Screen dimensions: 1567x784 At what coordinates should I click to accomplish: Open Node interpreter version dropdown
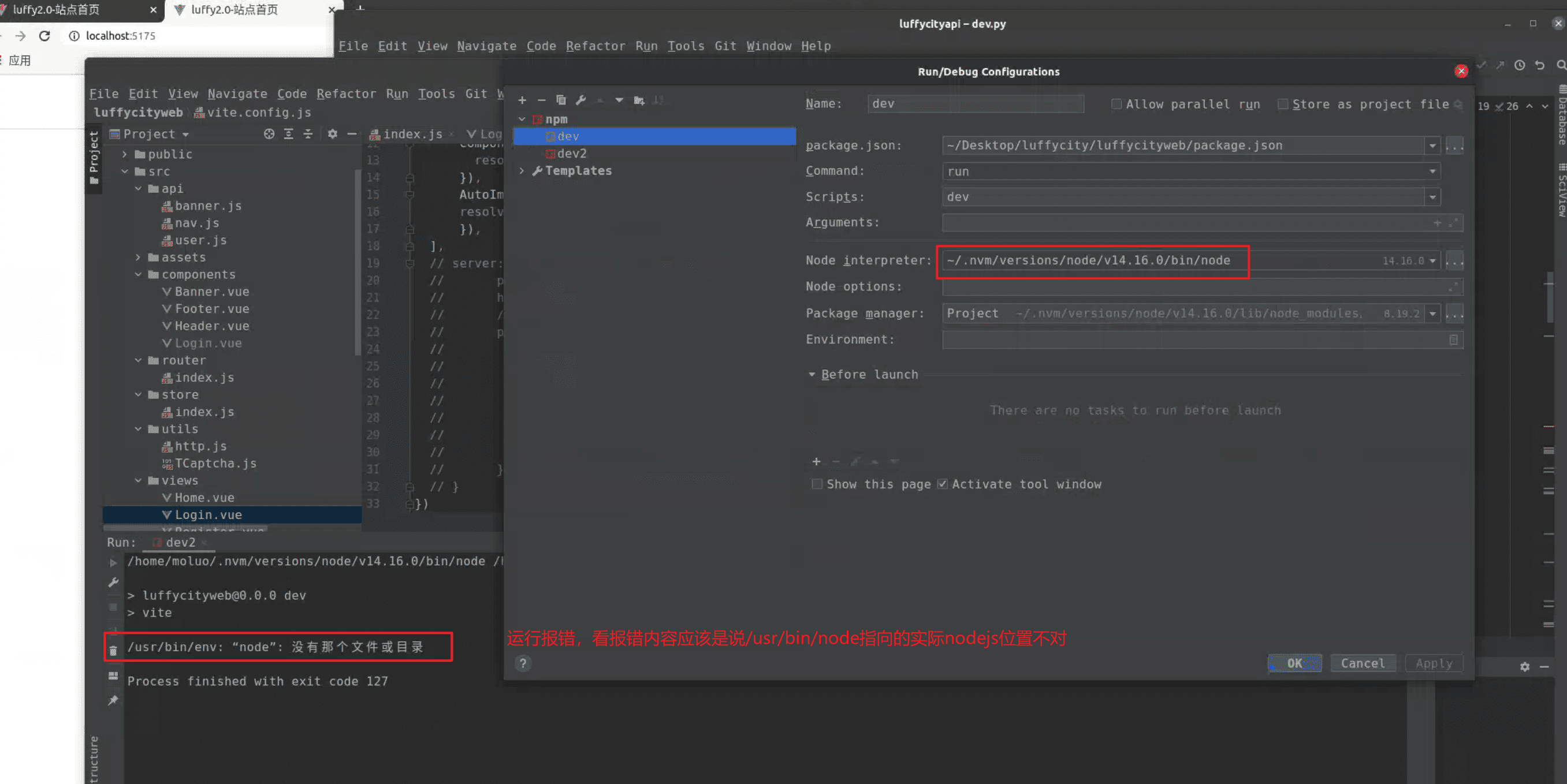(1432, 261)
